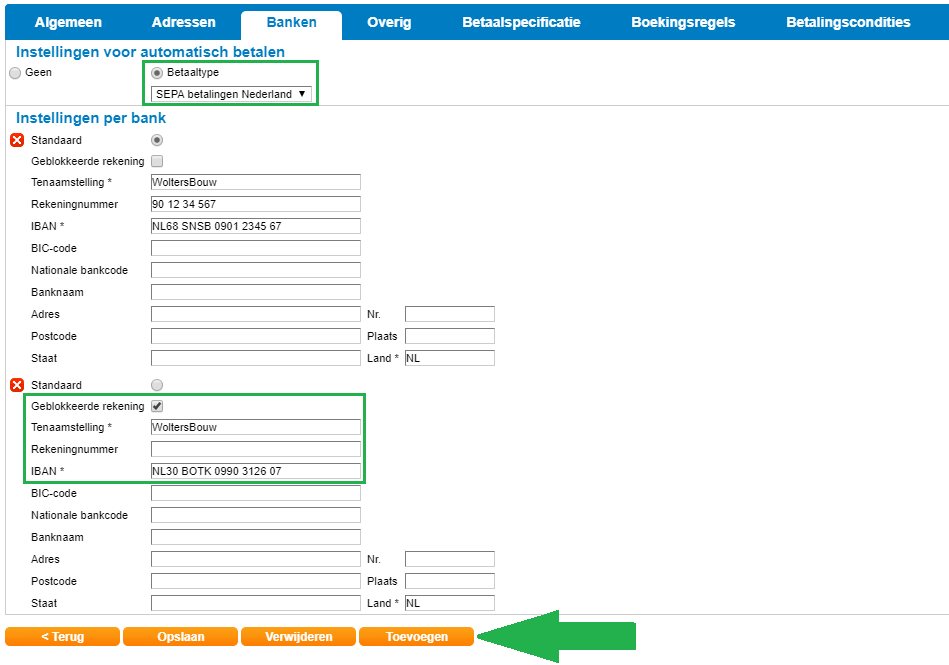949x665 pixels.
Task: Enable Geblokkeerde rekening for first bank
Action: click(x=157, y=161)
